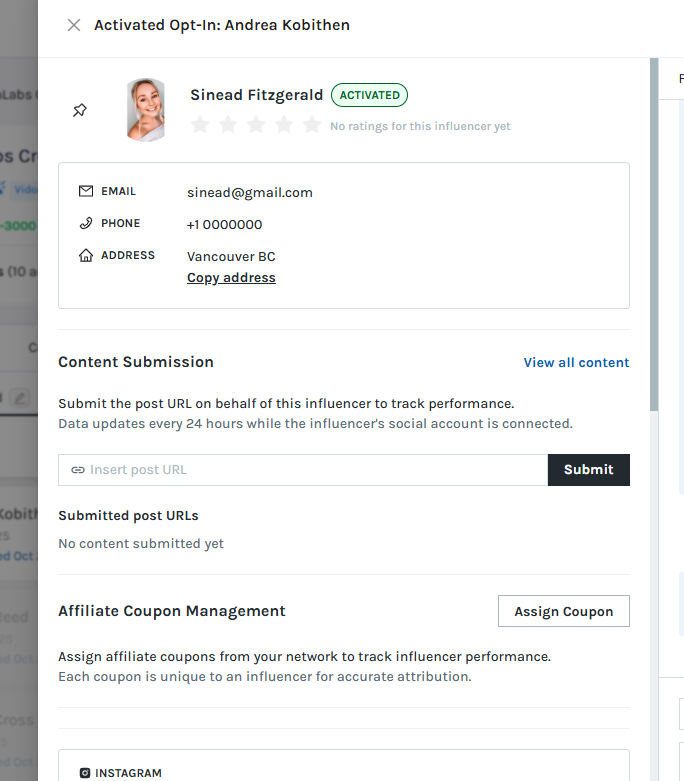Click the ACTIVATED status badge
Screen dimensions: 684x781
[x=369, y=95]
